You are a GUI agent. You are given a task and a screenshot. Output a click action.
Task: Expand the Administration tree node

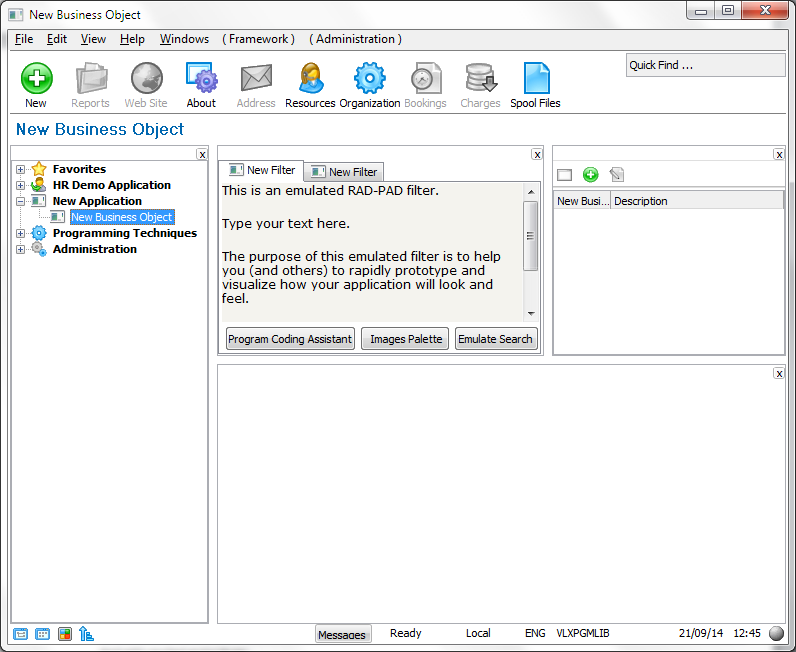coord(20,249)
